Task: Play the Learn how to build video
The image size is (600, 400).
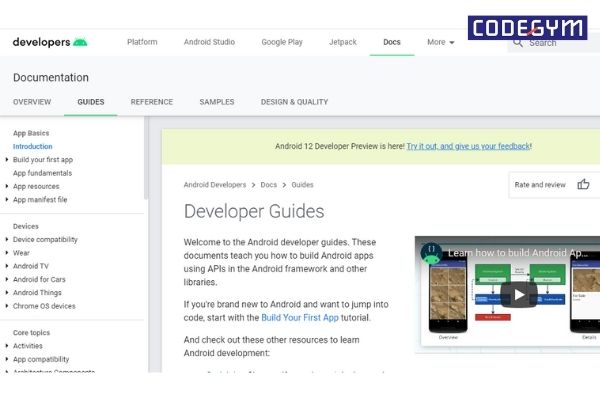Action: pos(518,294)
